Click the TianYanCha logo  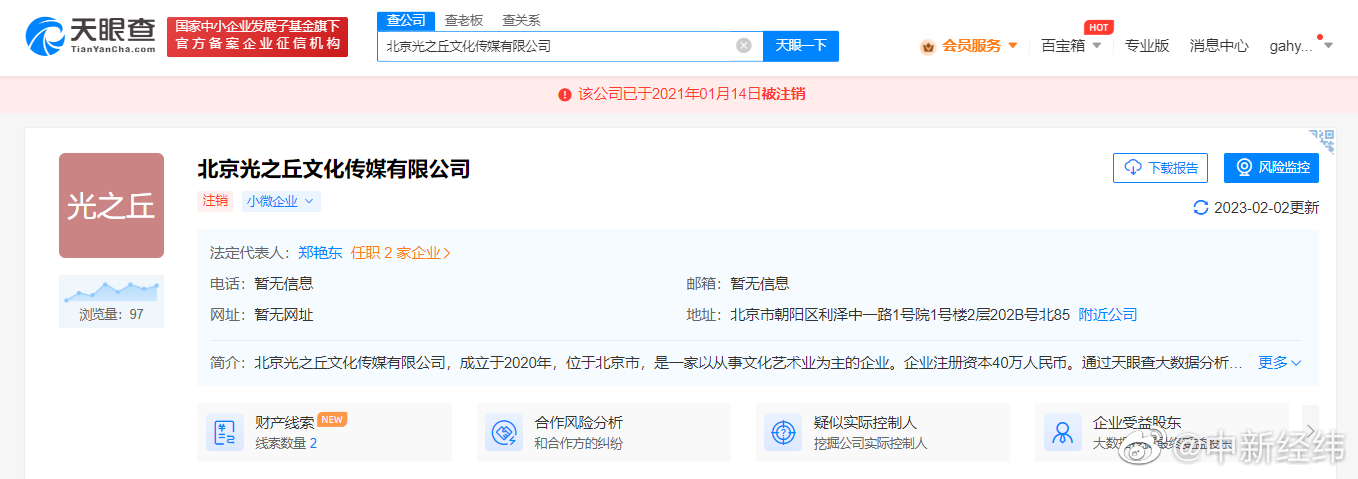[91, 37]
